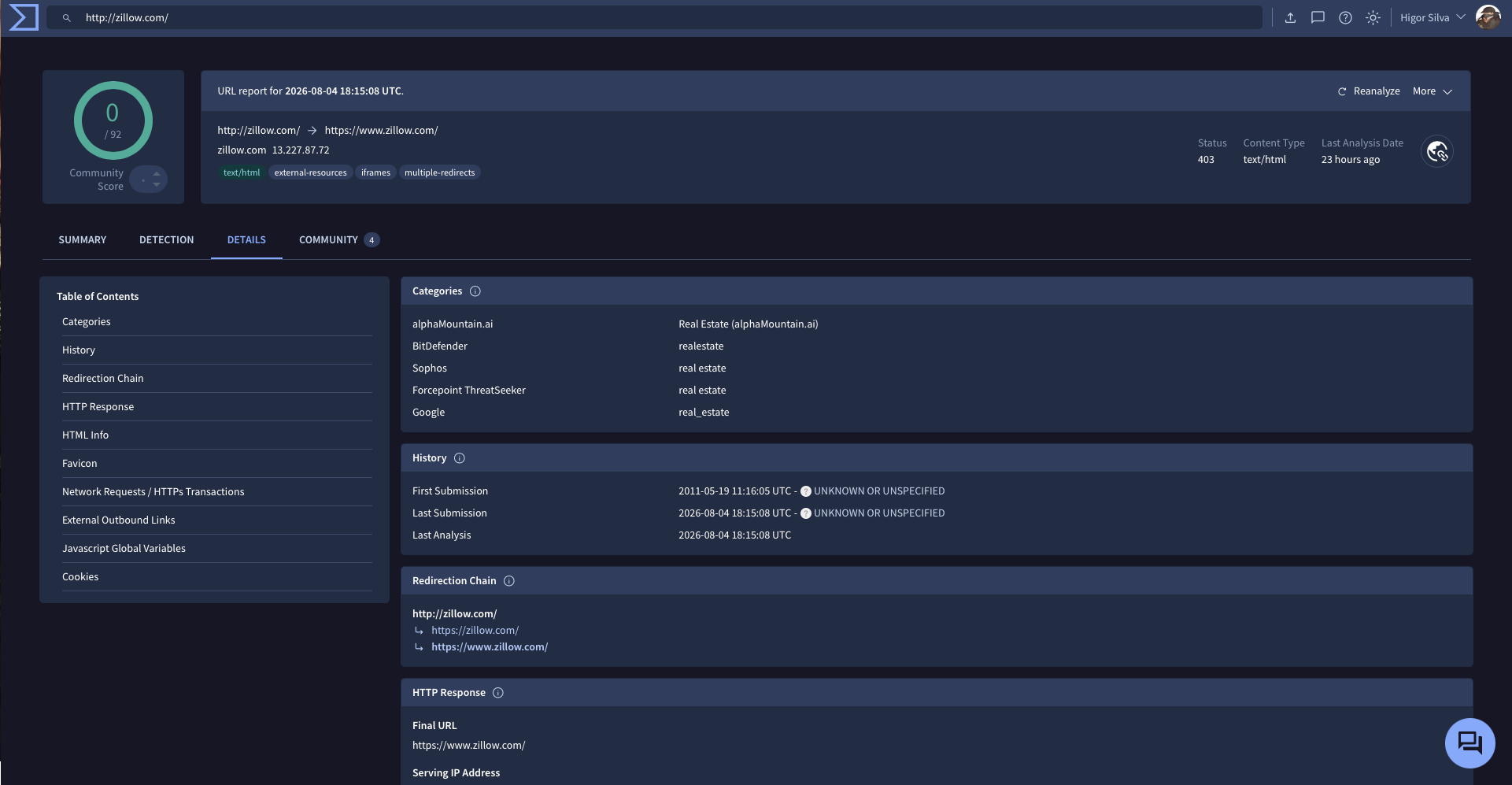
Task: Open https://zillow.com/ redirect link
Action: 475,631
